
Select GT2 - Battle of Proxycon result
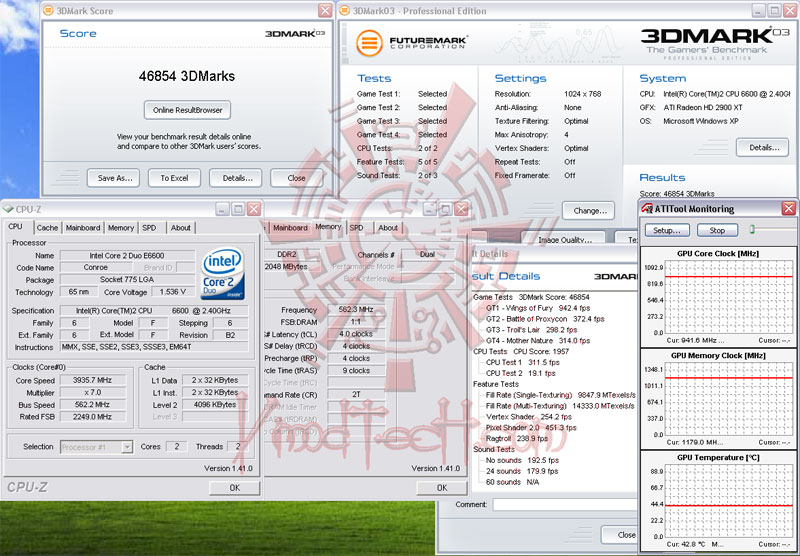coord(545,319)
